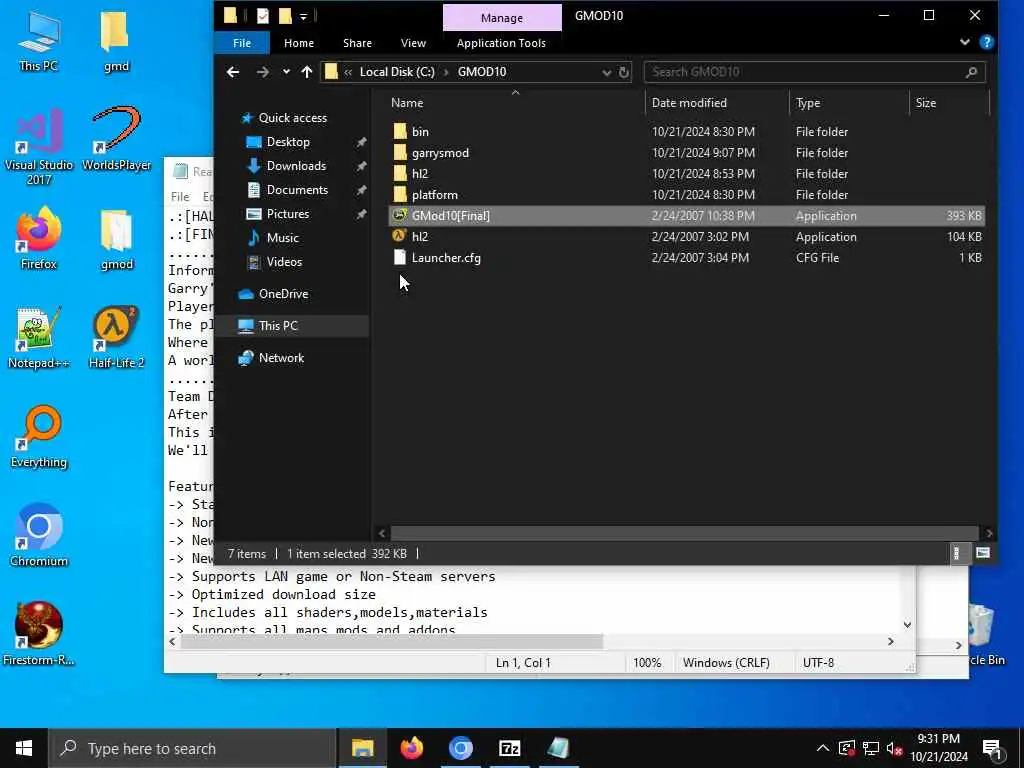This screenshot has height=768, width=1024.
Task: Go up one folder level
Action: (306, 72)
